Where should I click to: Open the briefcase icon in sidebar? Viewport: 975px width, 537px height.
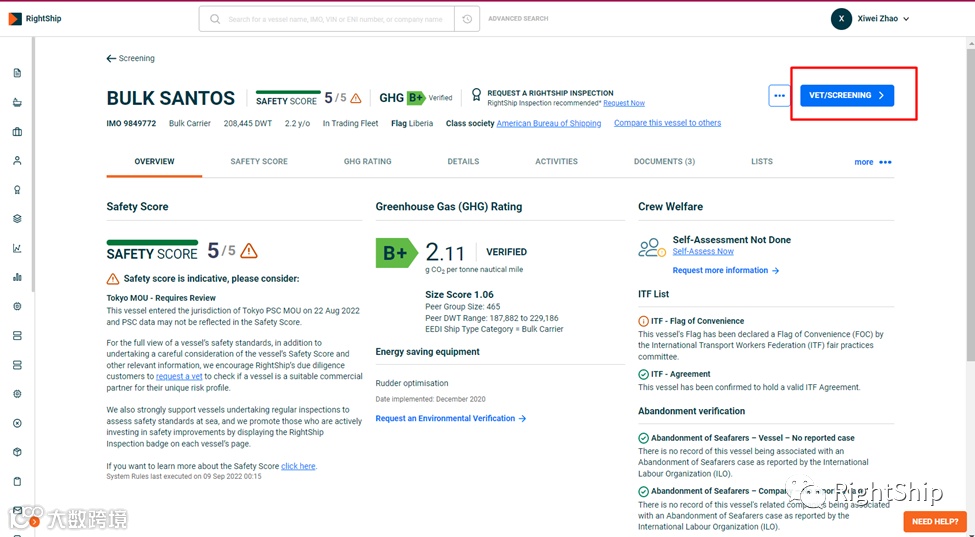[x=17, y=132]
